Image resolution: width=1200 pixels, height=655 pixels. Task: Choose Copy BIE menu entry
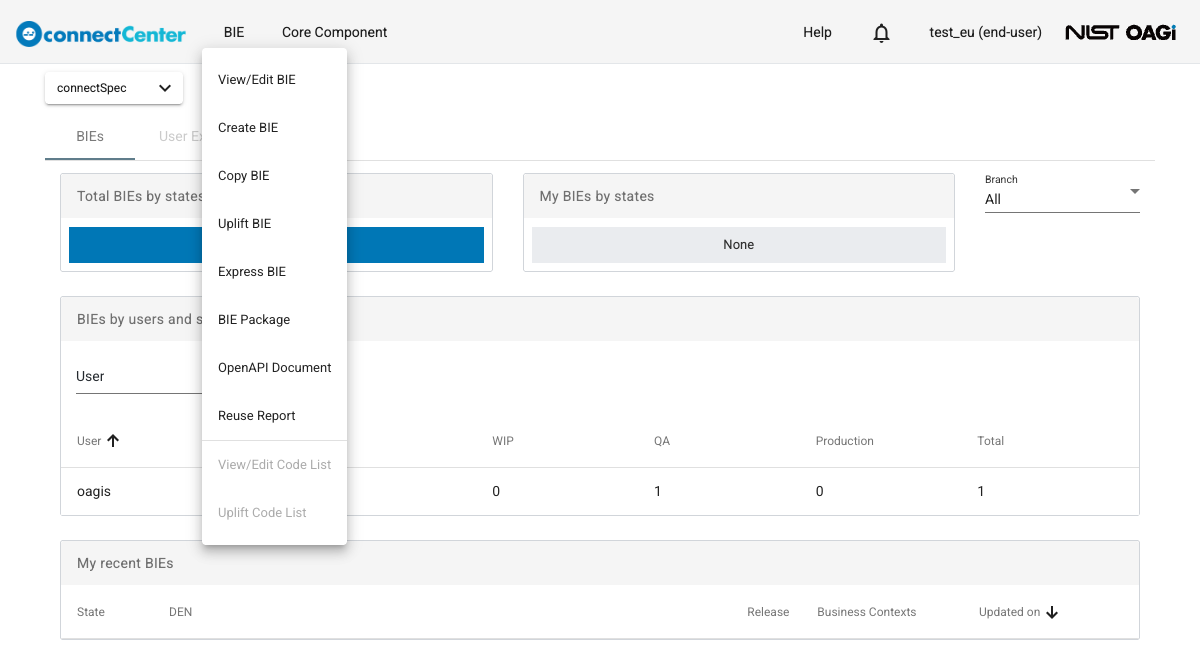(x=274, y=176)
